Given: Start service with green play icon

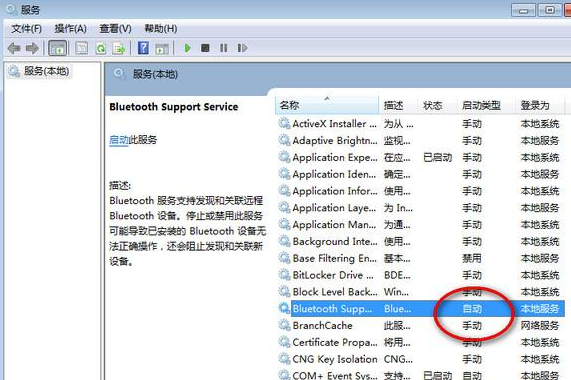Looking at the screenshot, I should click(187, 48).
